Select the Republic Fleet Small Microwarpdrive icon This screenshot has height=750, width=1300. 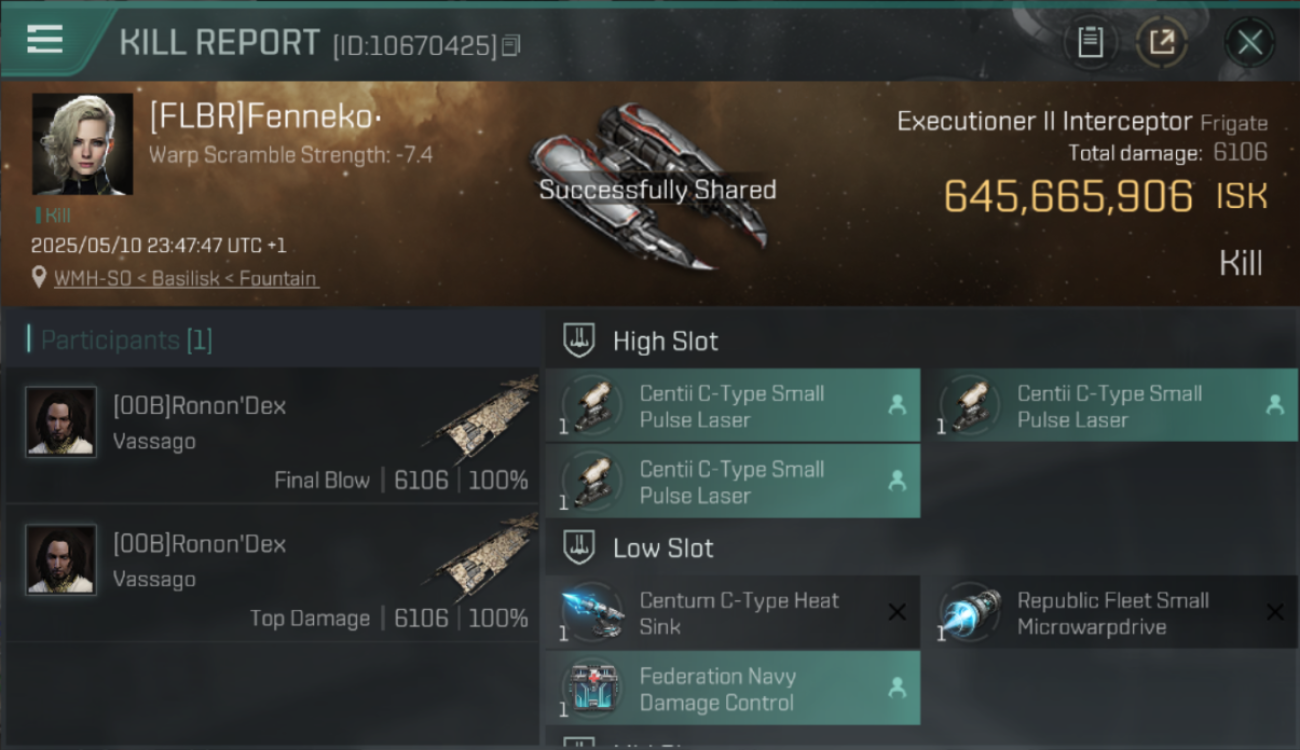(970, 613)
